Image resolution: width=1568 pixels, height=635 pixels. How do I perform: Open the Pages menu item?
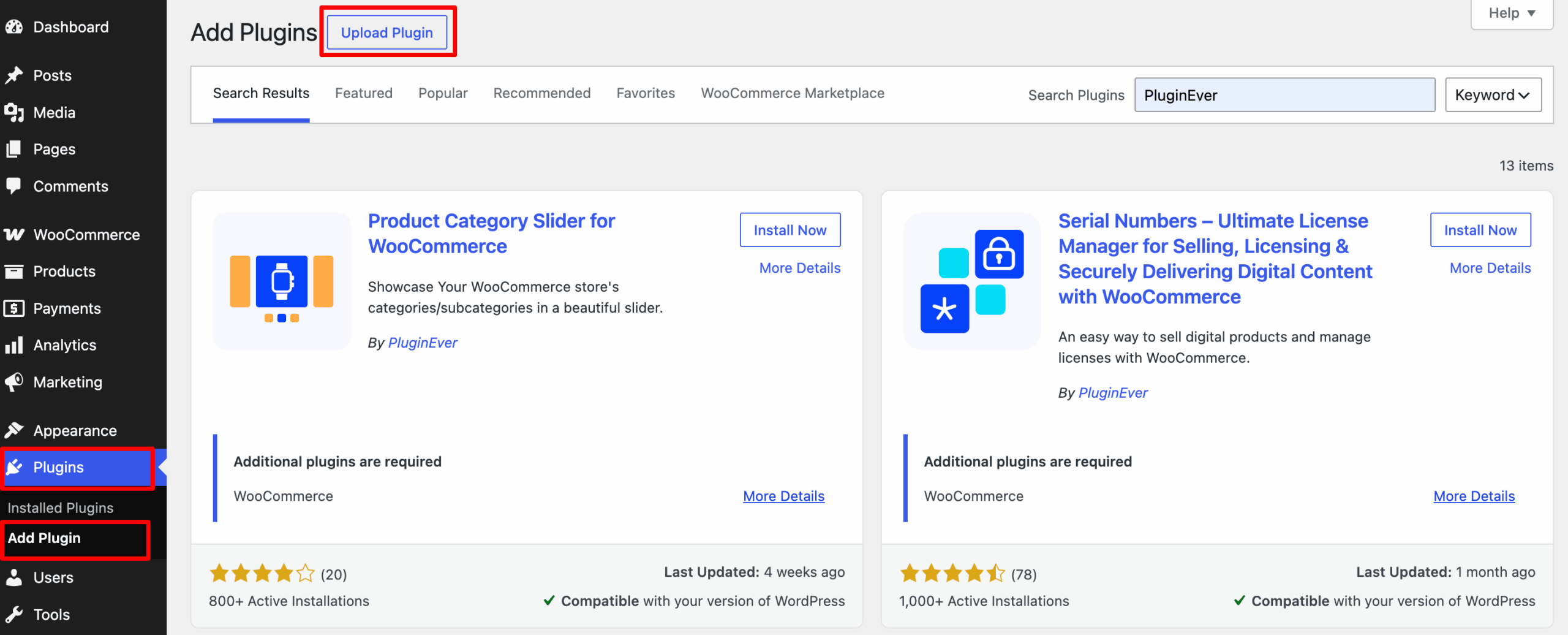(x=83, y=149)
